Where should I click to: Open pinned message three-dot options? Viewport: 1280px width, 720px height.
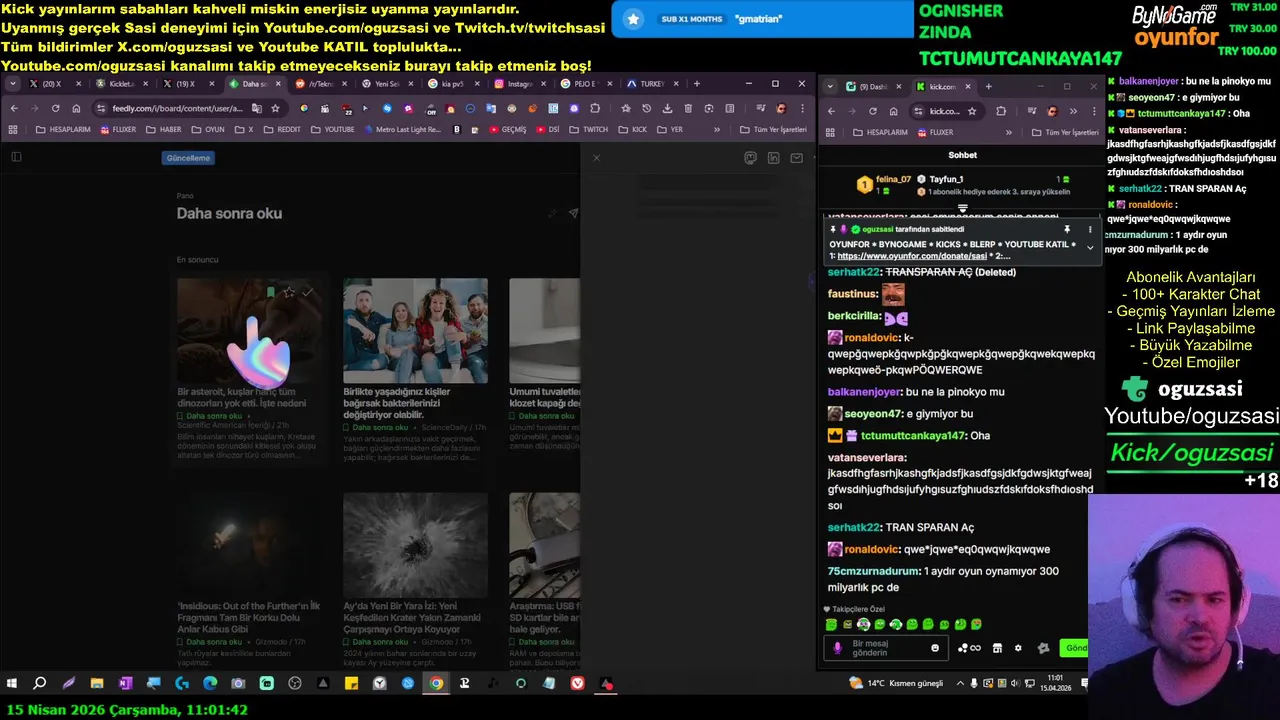1090,229
